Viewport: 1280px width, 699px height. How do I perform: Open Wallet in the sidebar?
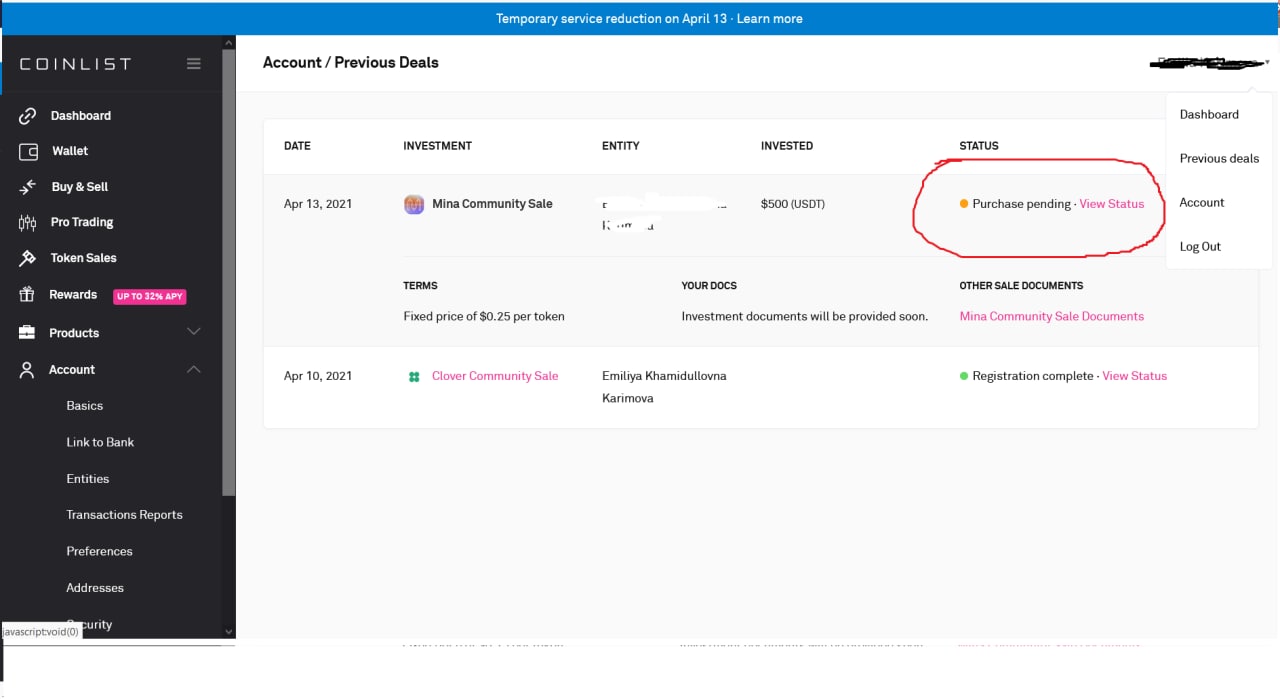point(70,151)
